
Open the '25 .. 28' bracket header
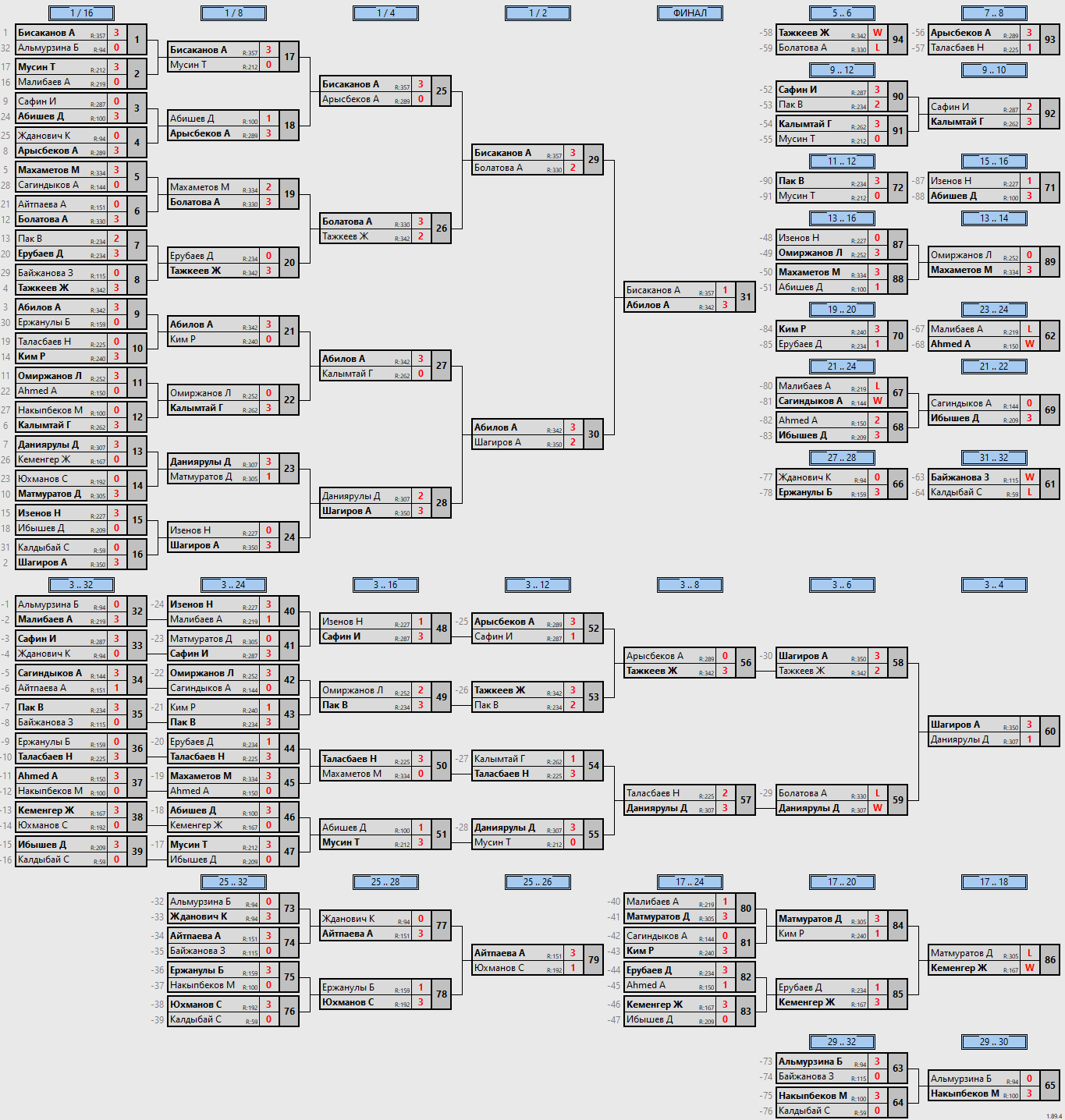pos(385,881)
